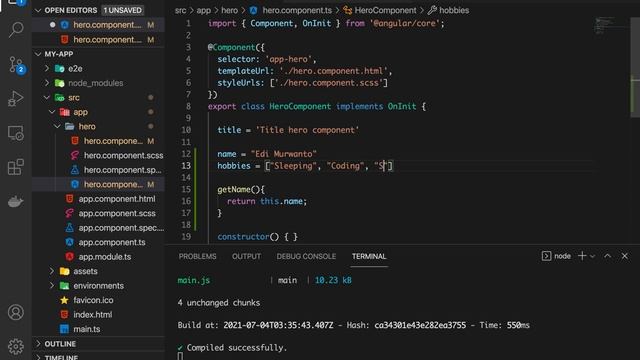Open the Search view in activity bar
The height and width of the screenshot is (360, 640).
click(16, 30)
